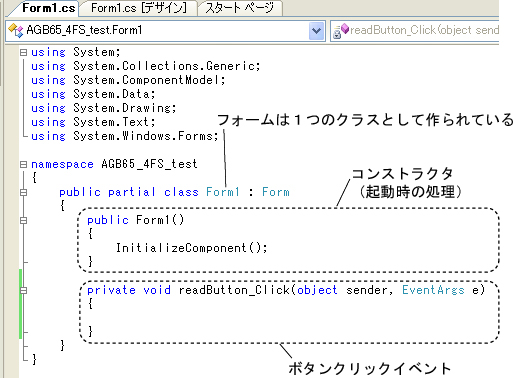This screenshot has width=515, height=378.
Task: Collapse the Form1 class outline region
Action: pyautogui.click(x=23, y=192)
